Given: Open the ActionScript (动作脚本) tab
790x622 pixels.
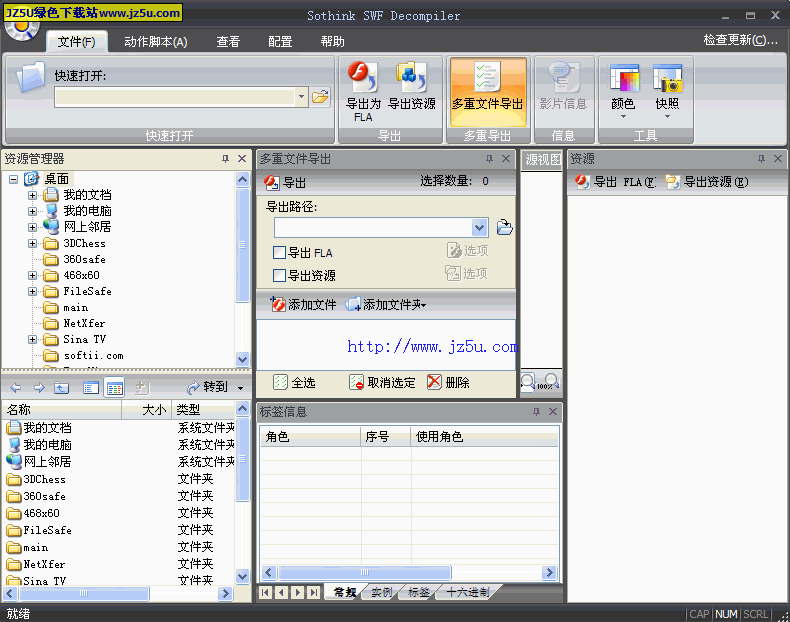Looking at the screenshot, I should coord(156,41).
